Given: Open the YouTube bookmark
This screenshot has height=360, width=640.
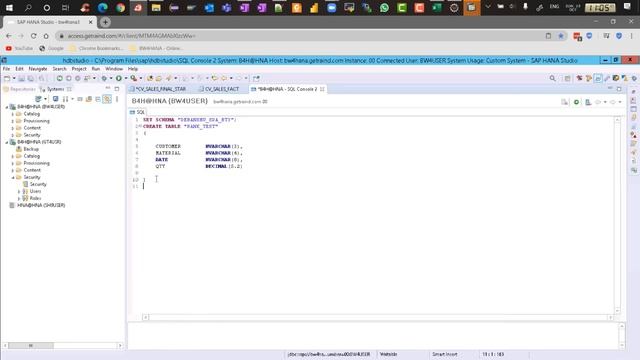Looking at the screenshot, I should coord(19,48).
